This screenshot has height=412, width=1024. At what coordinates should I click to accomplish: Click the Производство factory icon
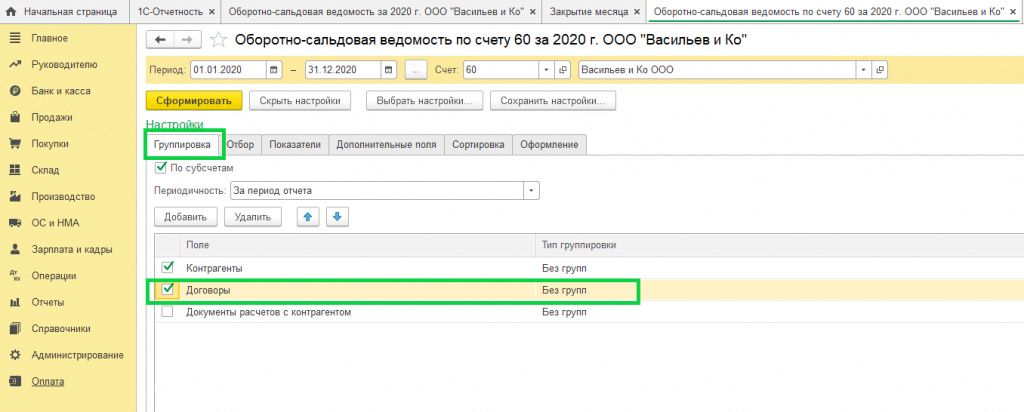(x=15, y=197)
